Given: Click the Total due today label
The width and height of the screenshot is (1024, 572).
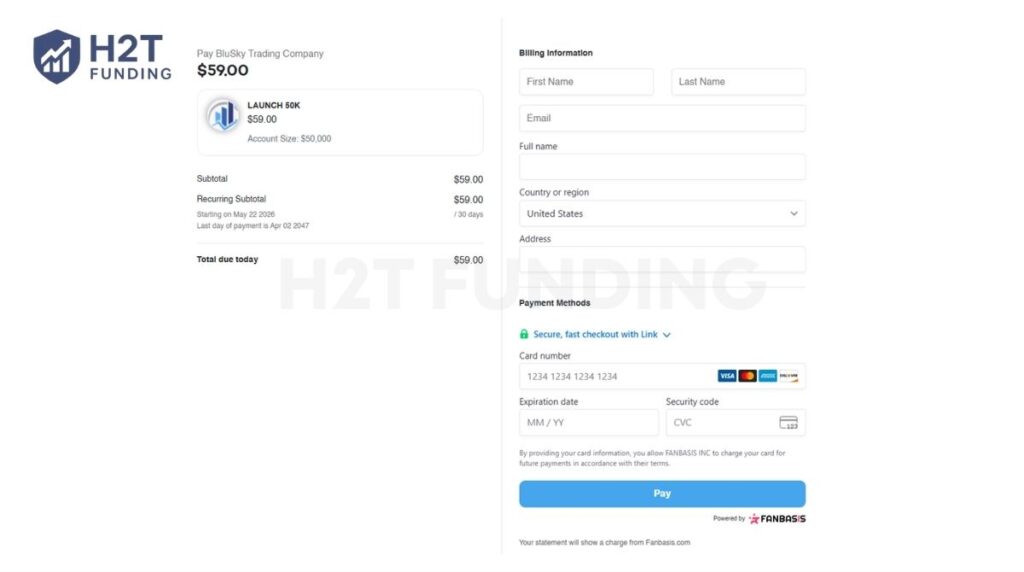Looking at the screenshot, I should tap(227, 259).
